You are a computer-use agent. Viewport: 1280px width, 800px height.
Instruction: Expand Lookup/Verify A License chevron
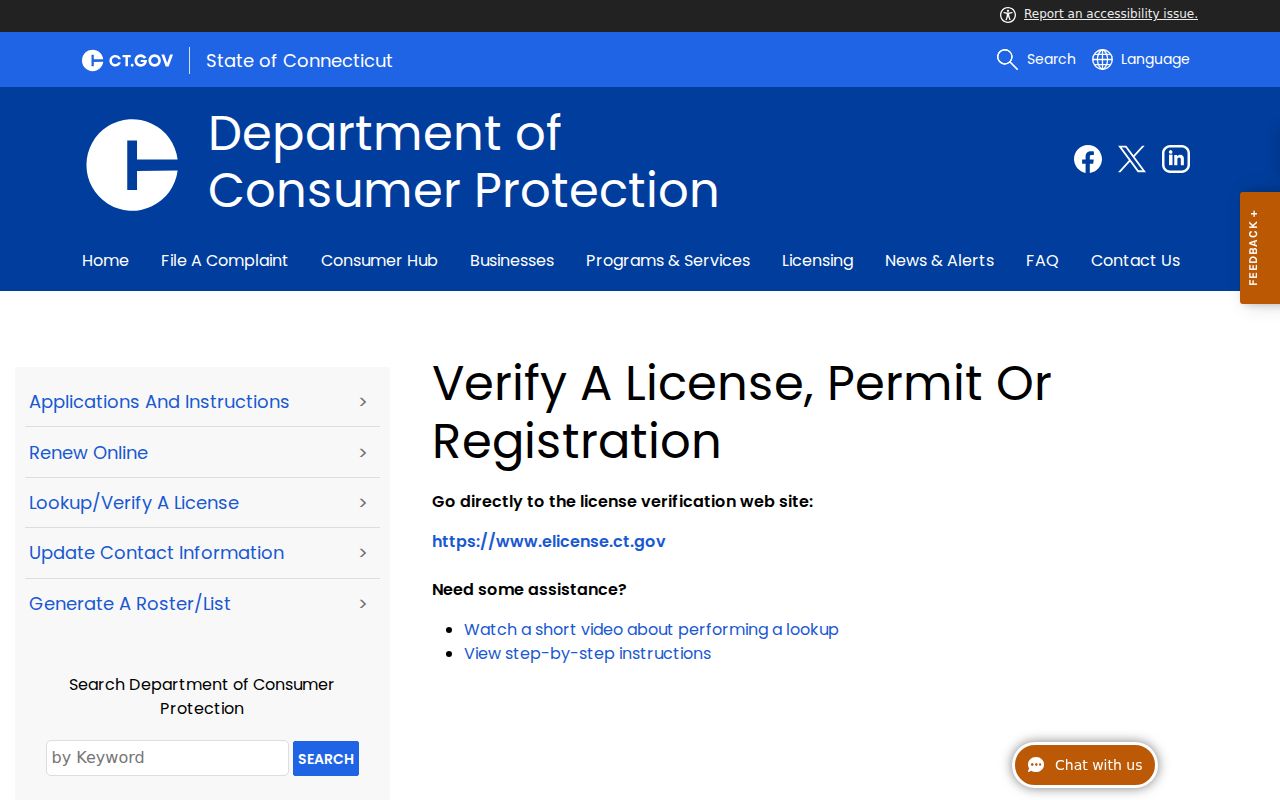[363, 503]
